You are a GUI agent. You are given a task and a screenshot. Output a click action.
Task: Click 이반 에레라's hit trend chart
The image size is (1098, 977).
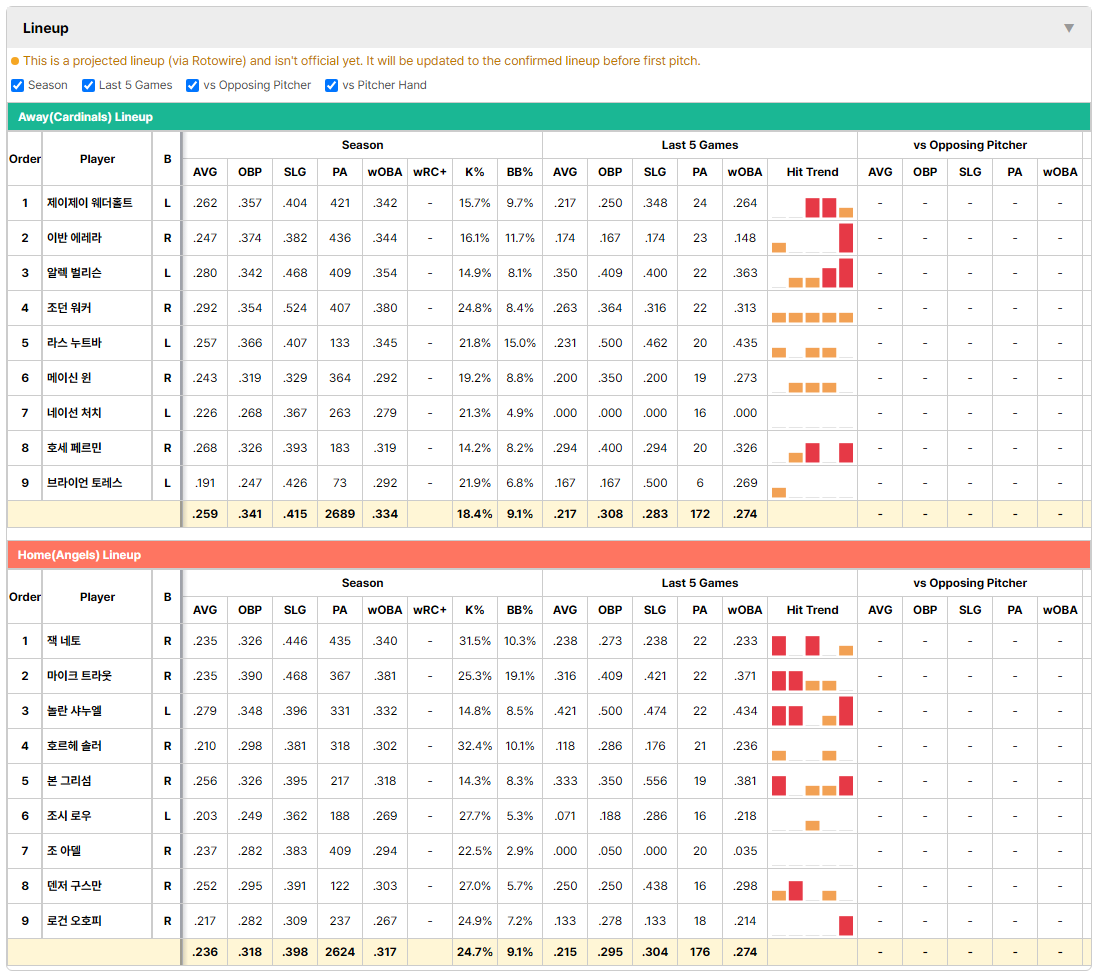coord(812,238)
